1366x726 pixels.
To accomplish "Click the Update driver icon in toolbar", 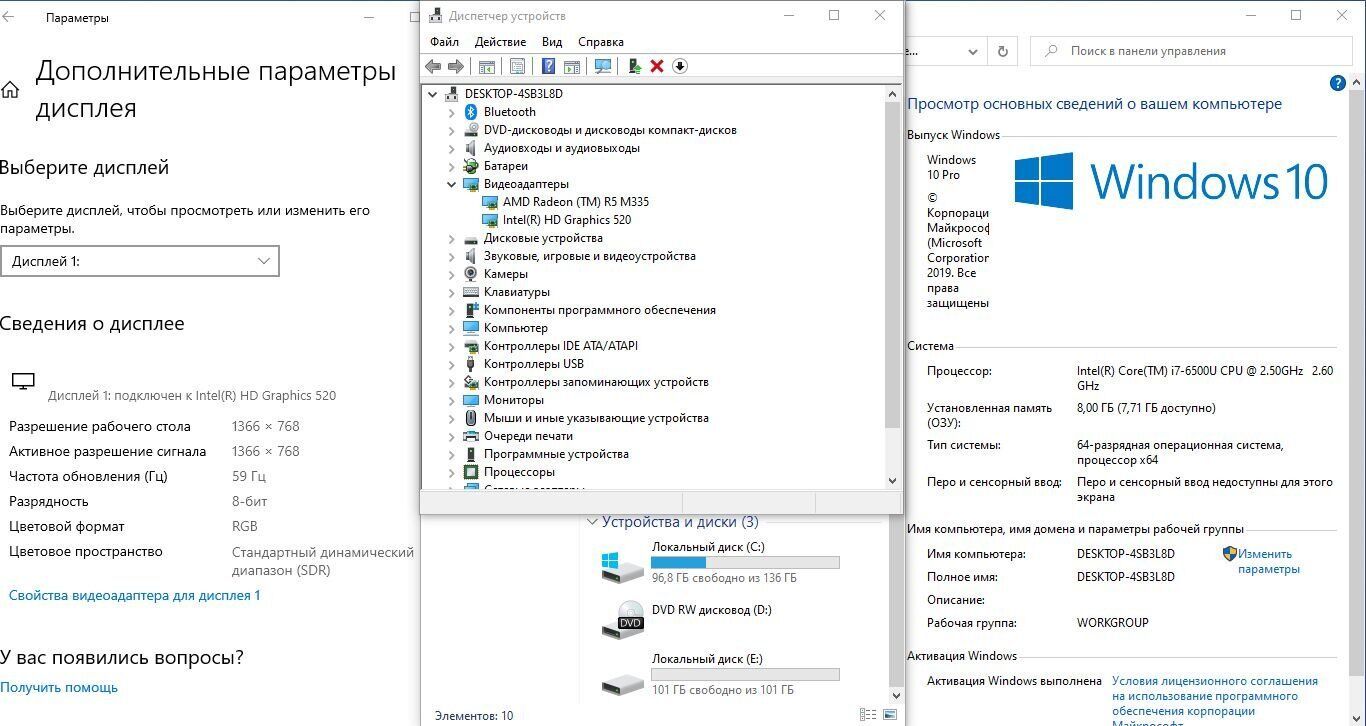I will coord(634,66).
